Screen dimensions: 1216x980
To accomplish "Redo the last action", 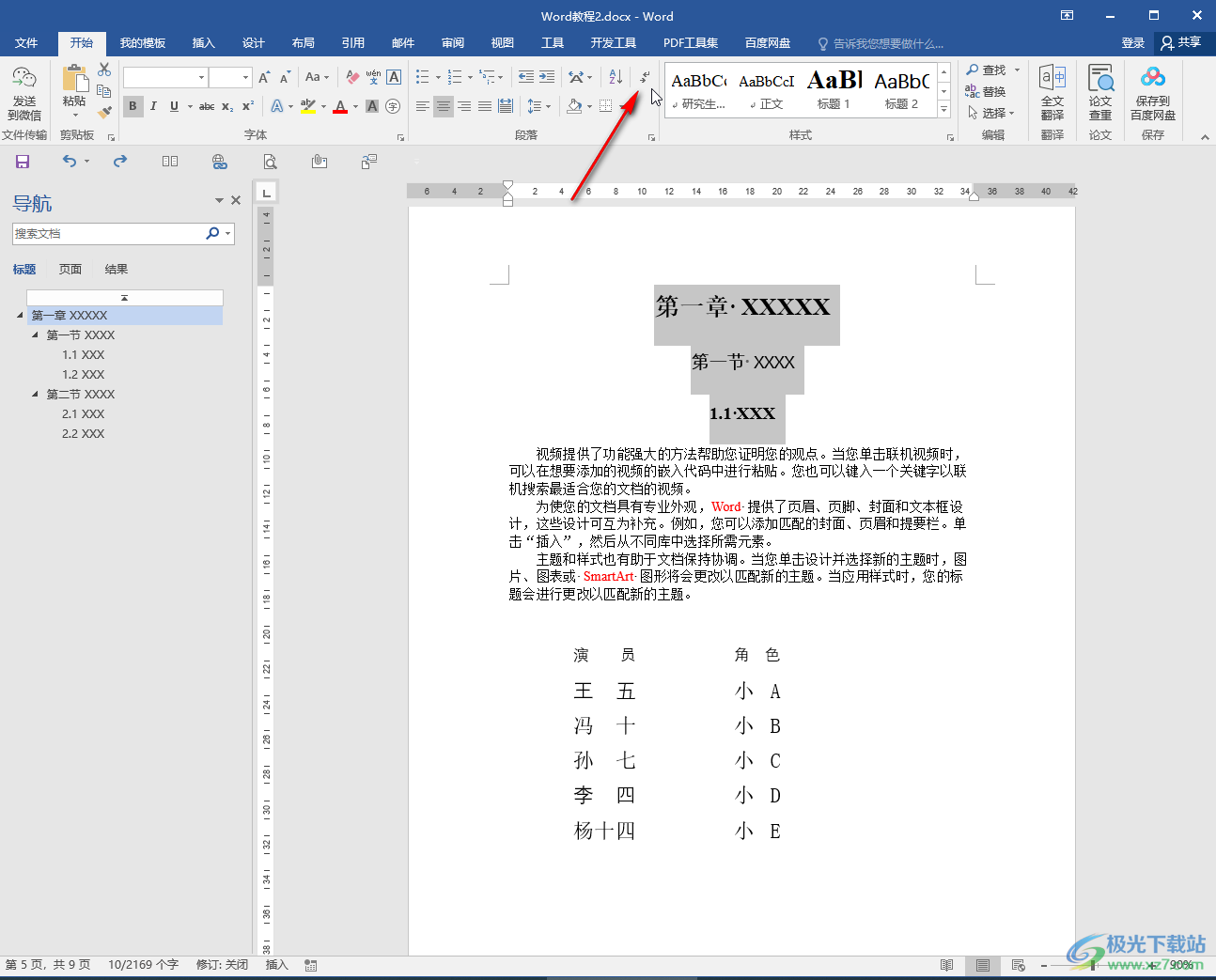I will click(120, 162).
